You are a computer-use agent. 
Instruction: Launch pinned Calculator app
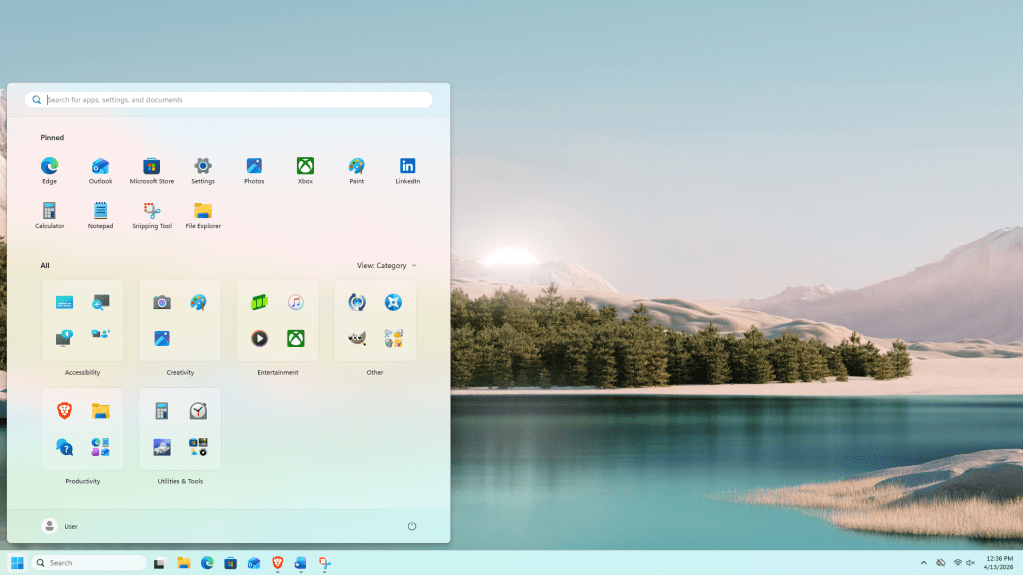pyautogui.click(x=50, y=215)
